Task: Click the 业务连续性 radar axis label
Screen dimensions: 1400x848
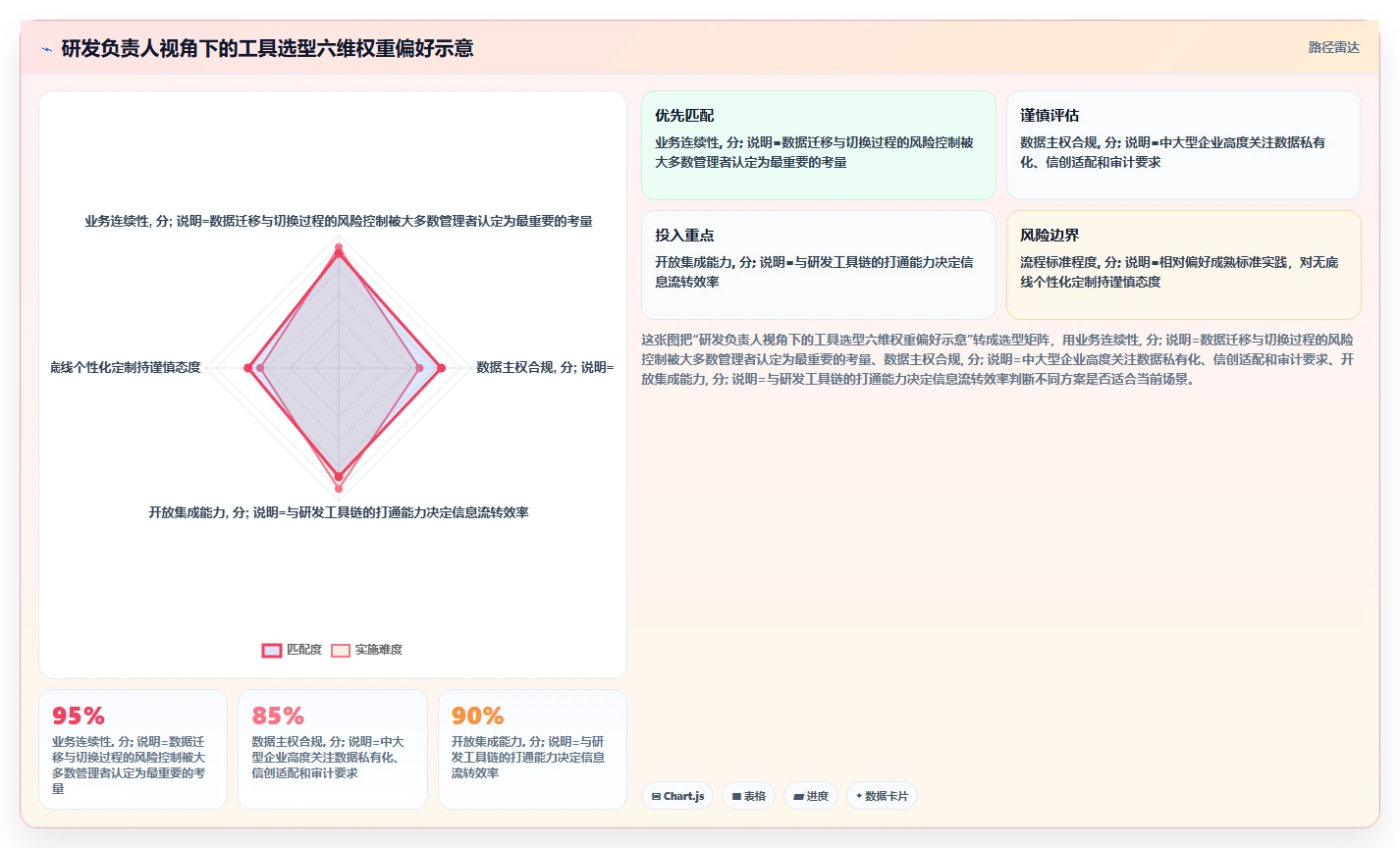Action: click(339, 222)
